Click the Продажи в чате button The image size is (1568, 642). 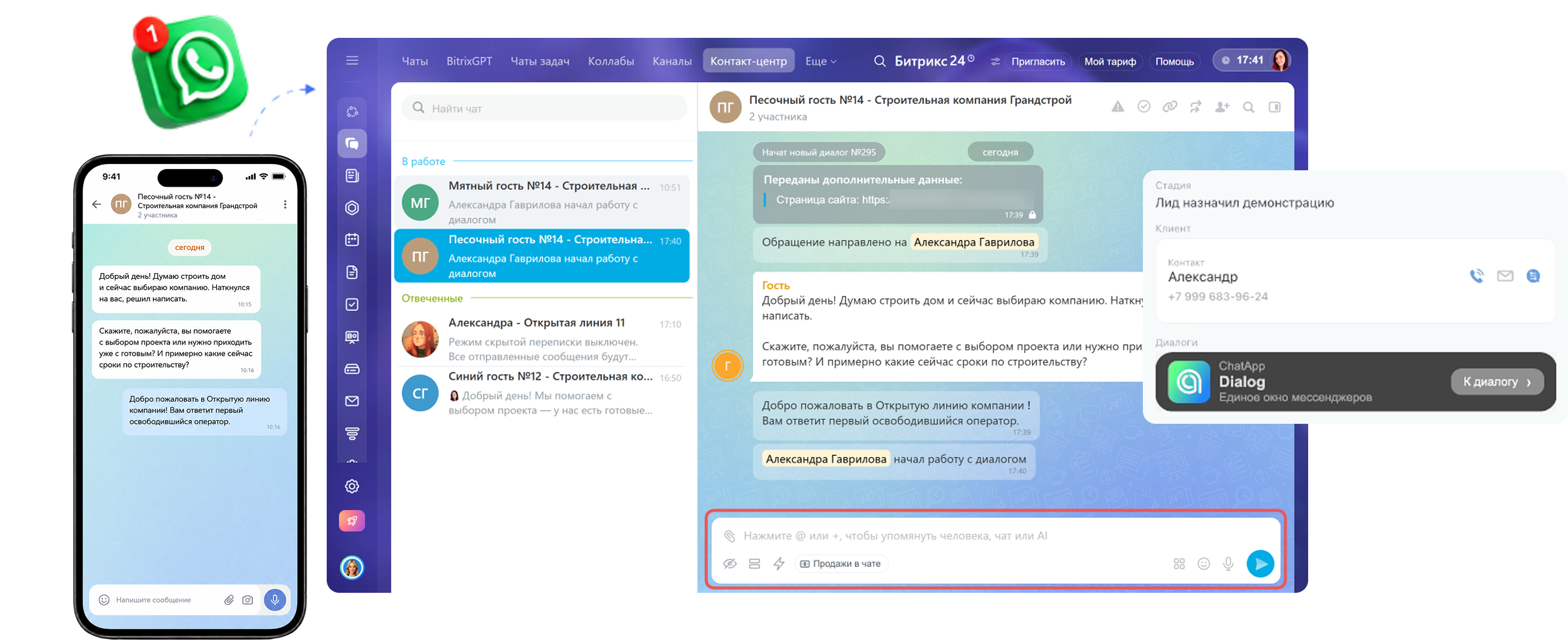841,564
